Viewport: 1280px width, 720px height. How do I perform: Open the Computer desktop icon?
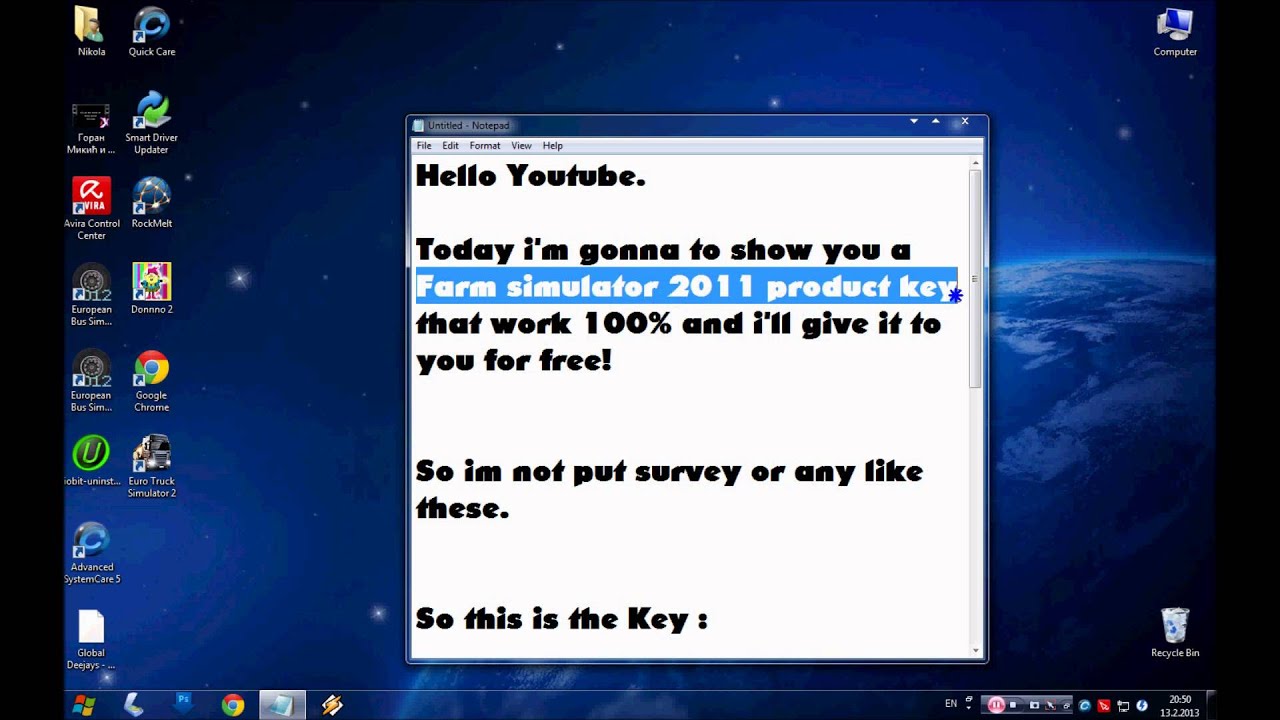(x=1175, y=32)
